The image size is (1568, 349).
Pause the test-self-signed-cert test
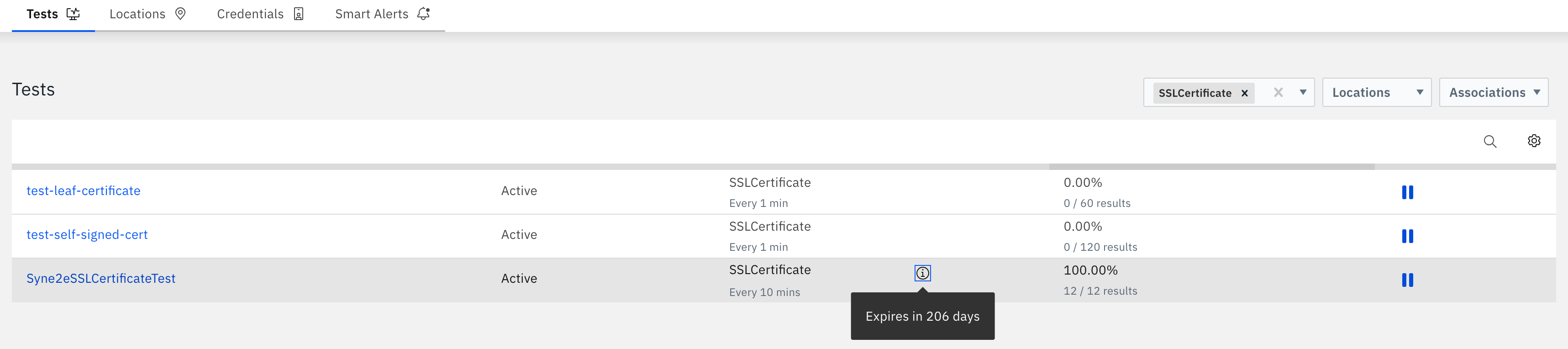[x=1407, y=236]
